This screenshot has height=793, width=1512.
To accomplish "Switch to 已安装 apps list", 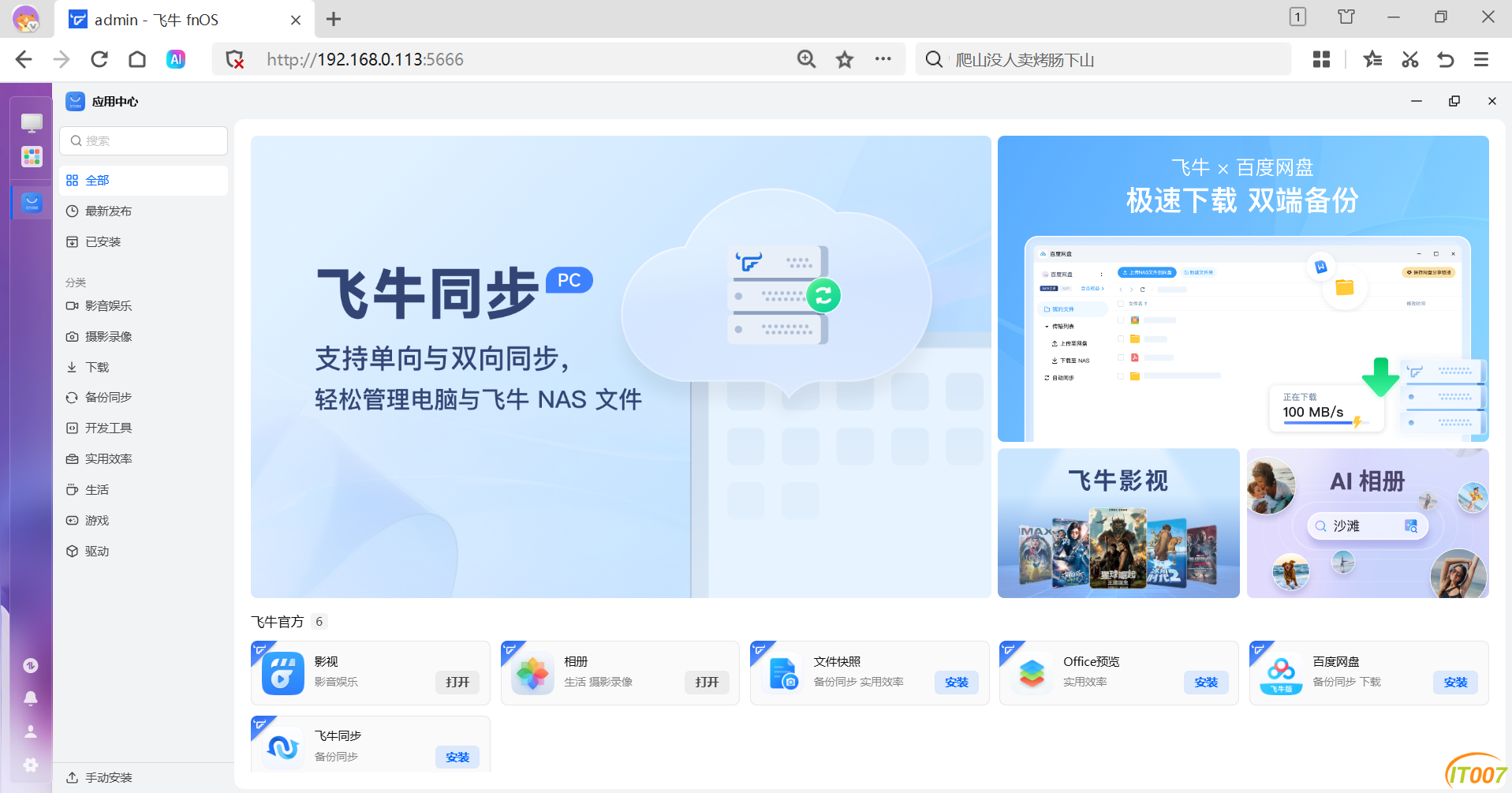I will pos(103,242).
